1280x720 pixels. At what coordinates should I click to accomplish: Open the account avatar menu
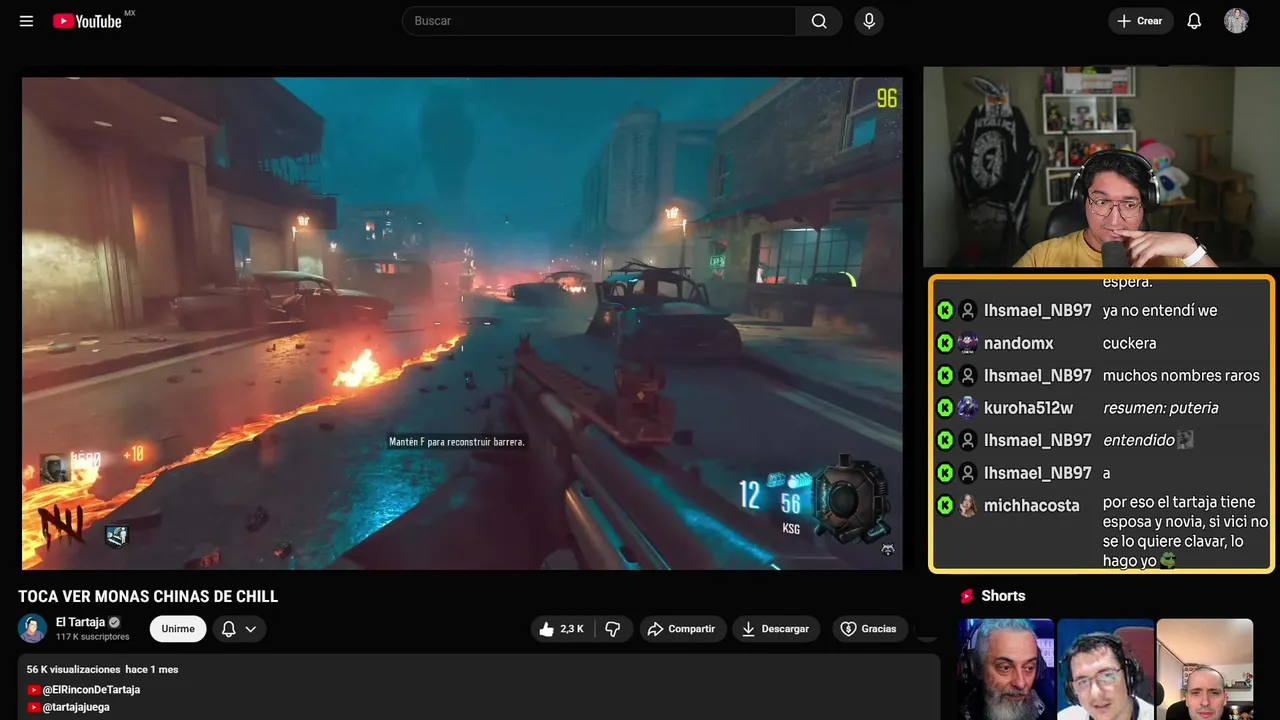coord(1236,21)
